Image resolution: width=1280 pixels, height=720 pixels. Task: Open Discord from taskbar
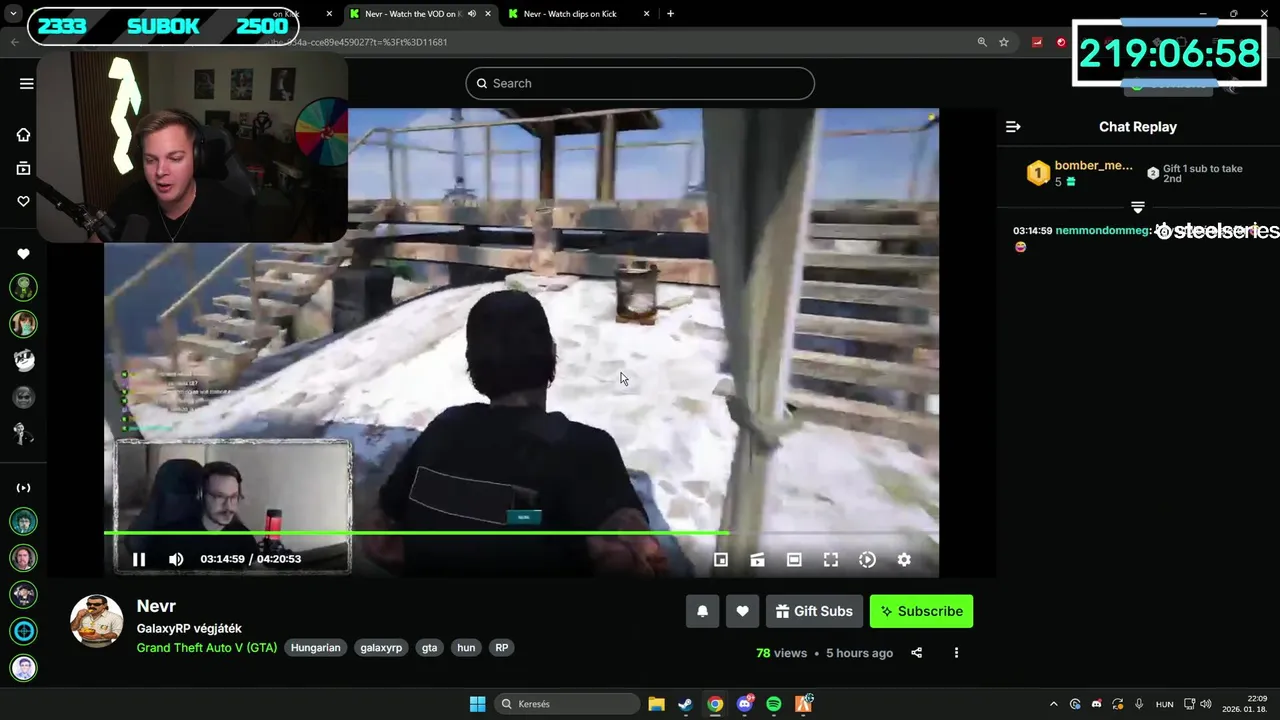tap(744, 704)
